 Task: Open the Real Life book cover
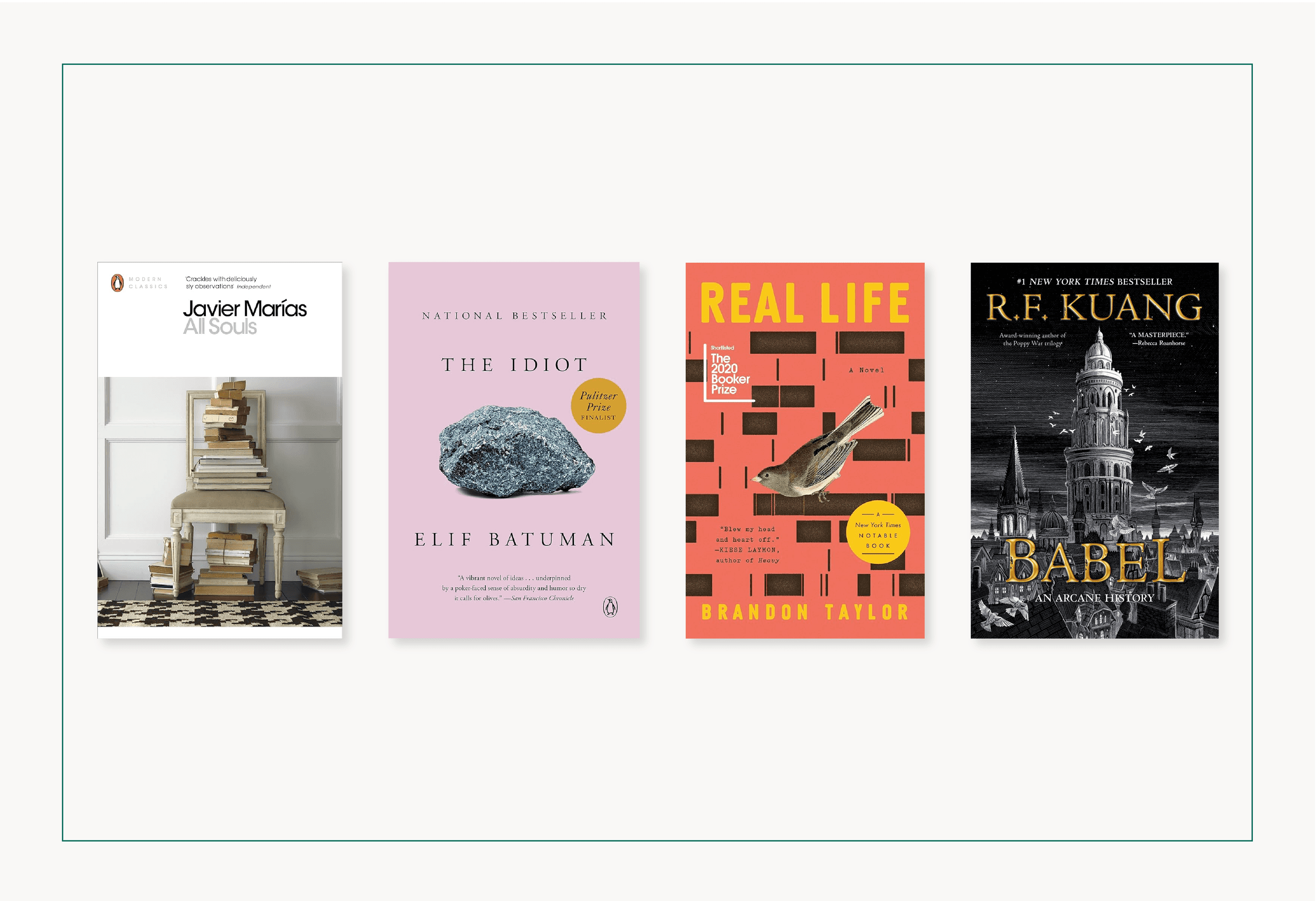tap(805, 450)
